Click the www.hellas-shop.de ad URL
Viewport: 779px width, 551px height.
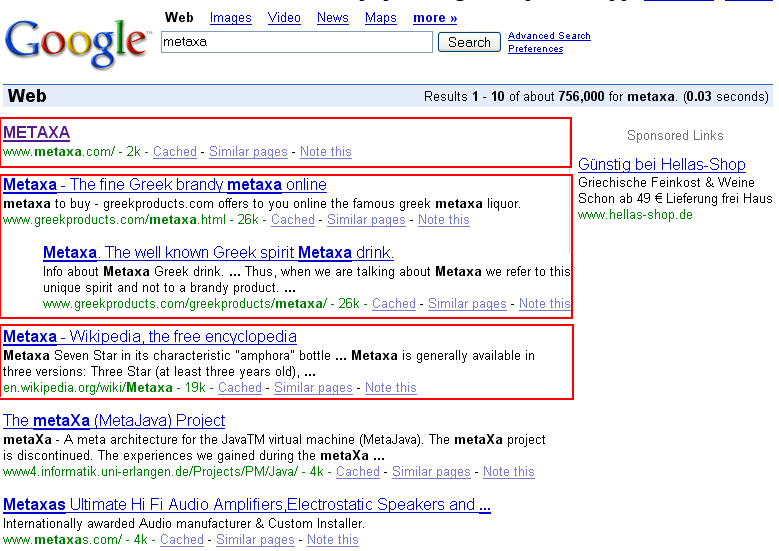(635, 215)
